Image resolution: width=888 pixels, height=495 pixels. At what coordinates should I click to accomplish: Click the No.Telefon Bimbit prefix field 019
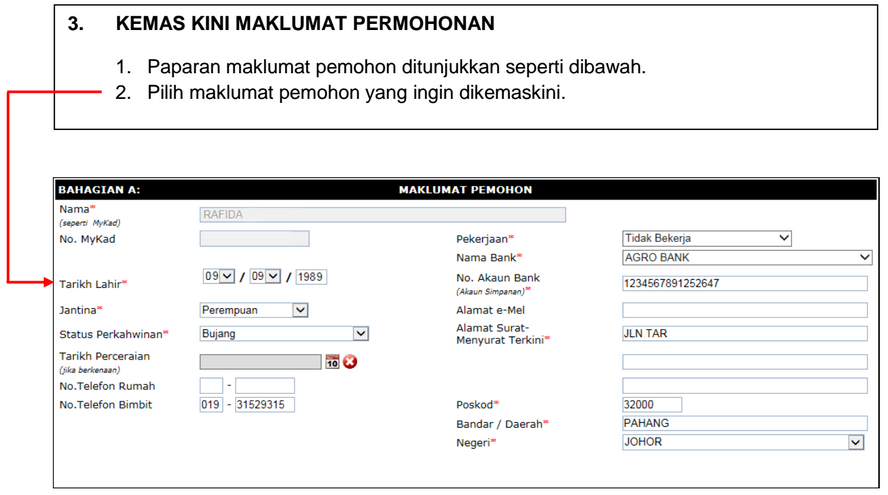coord(211,404)
